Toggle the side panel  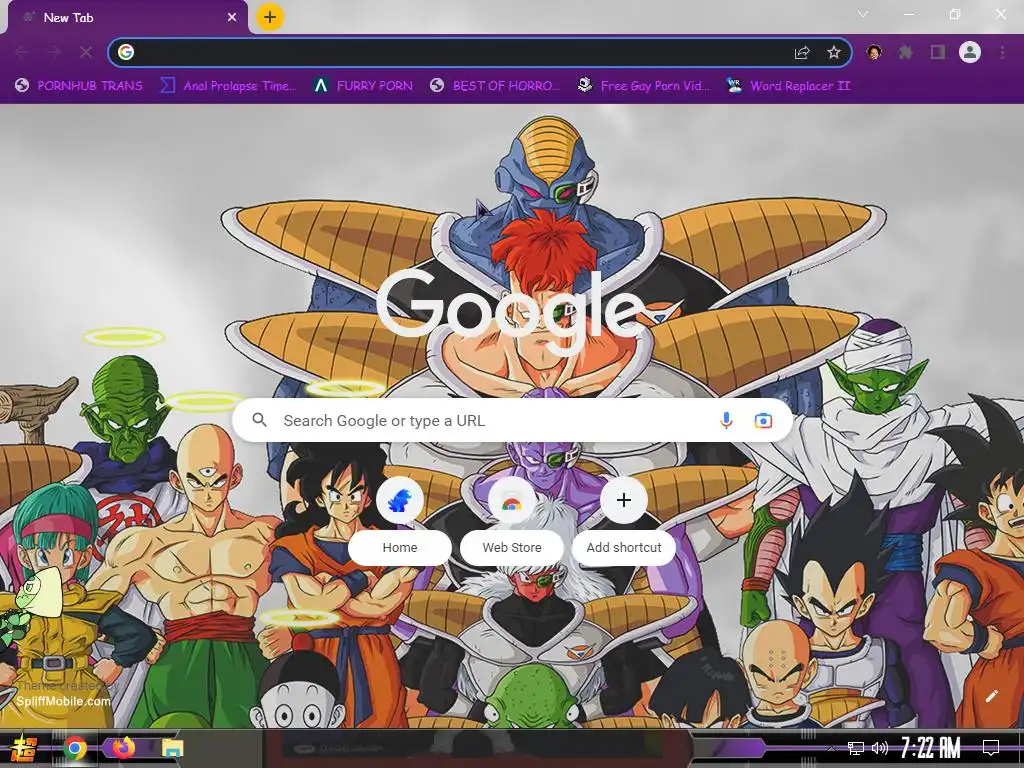click(938, 52)
